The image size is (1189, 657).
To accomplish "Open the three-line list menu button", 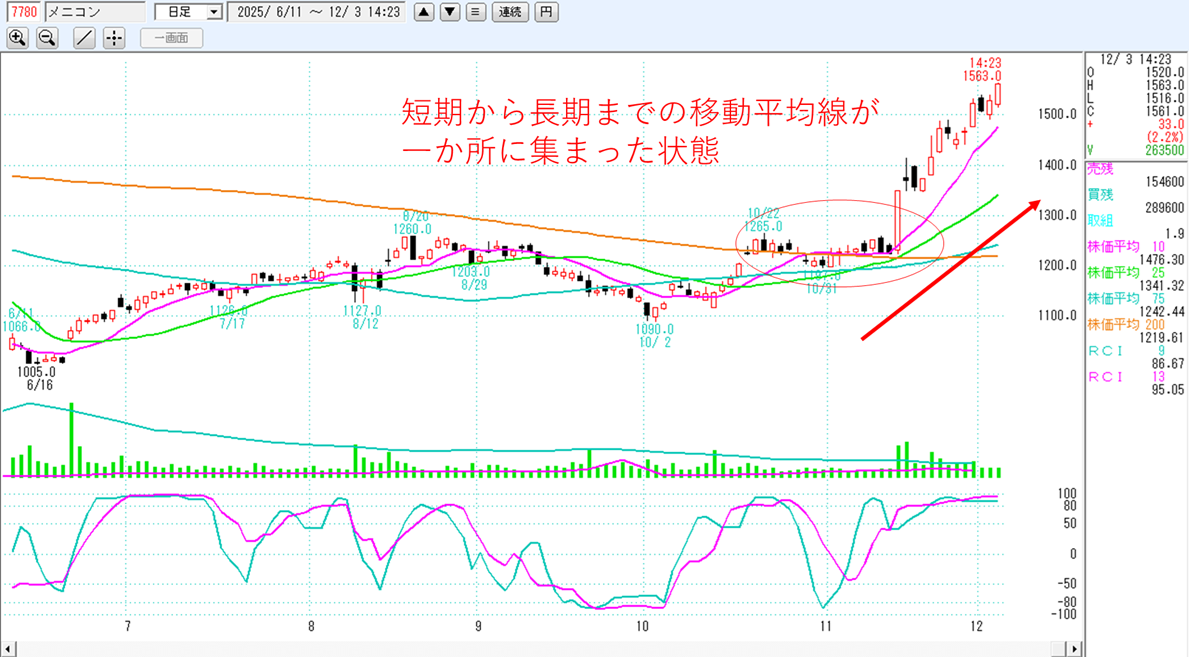I will 475,12.
